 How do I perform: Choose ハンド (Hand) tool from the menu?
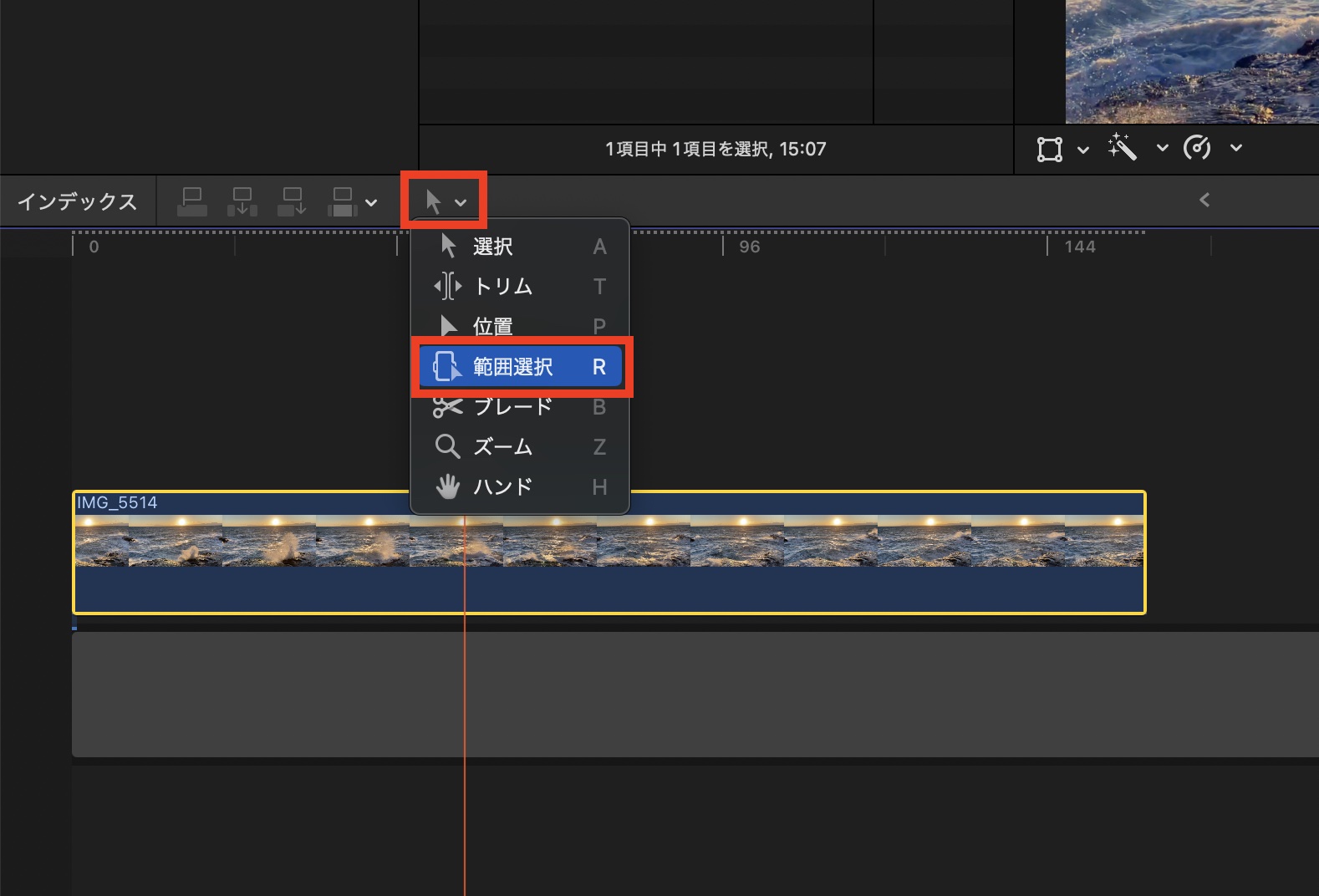519,486
